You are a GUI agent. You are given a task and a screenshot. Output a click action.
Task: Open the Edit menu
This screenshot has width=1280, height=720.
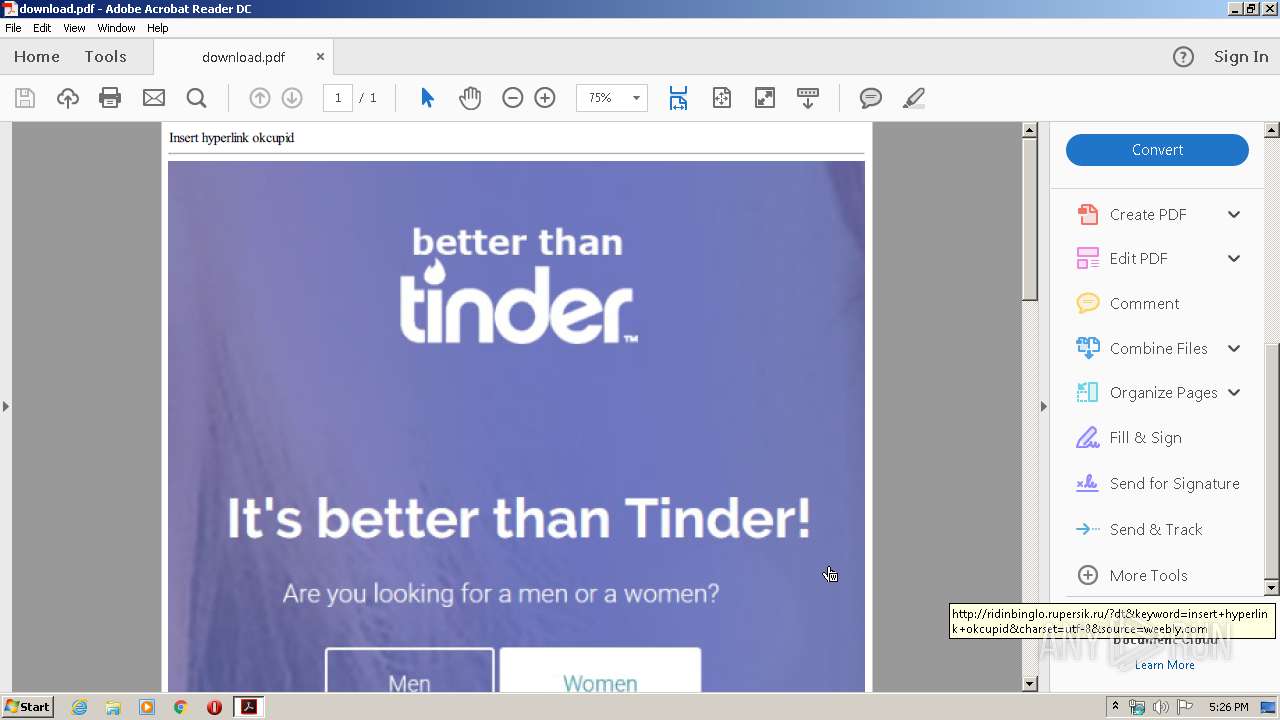tap(42, 28)
